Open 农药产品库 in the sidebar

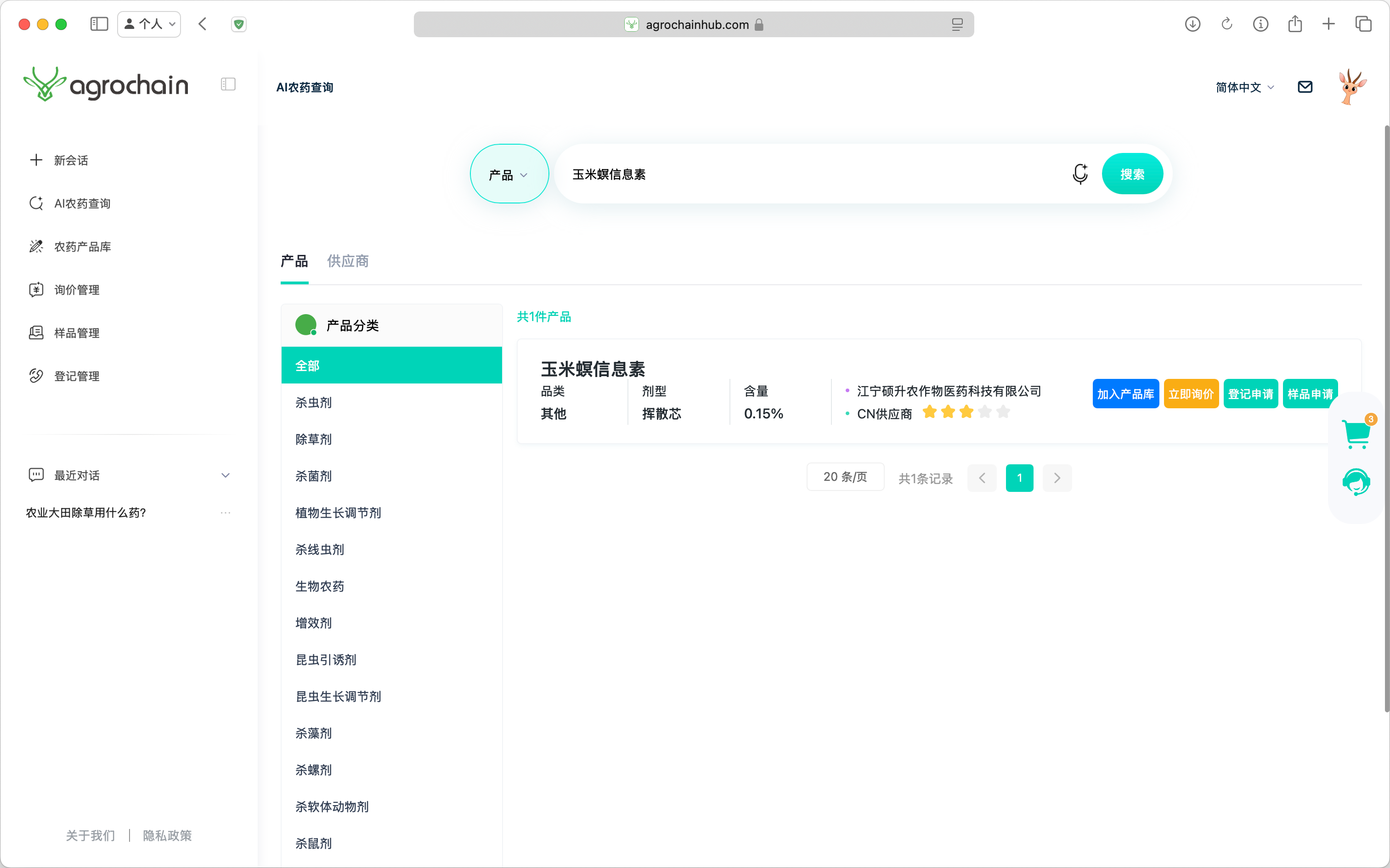click(x=82, y=247)
